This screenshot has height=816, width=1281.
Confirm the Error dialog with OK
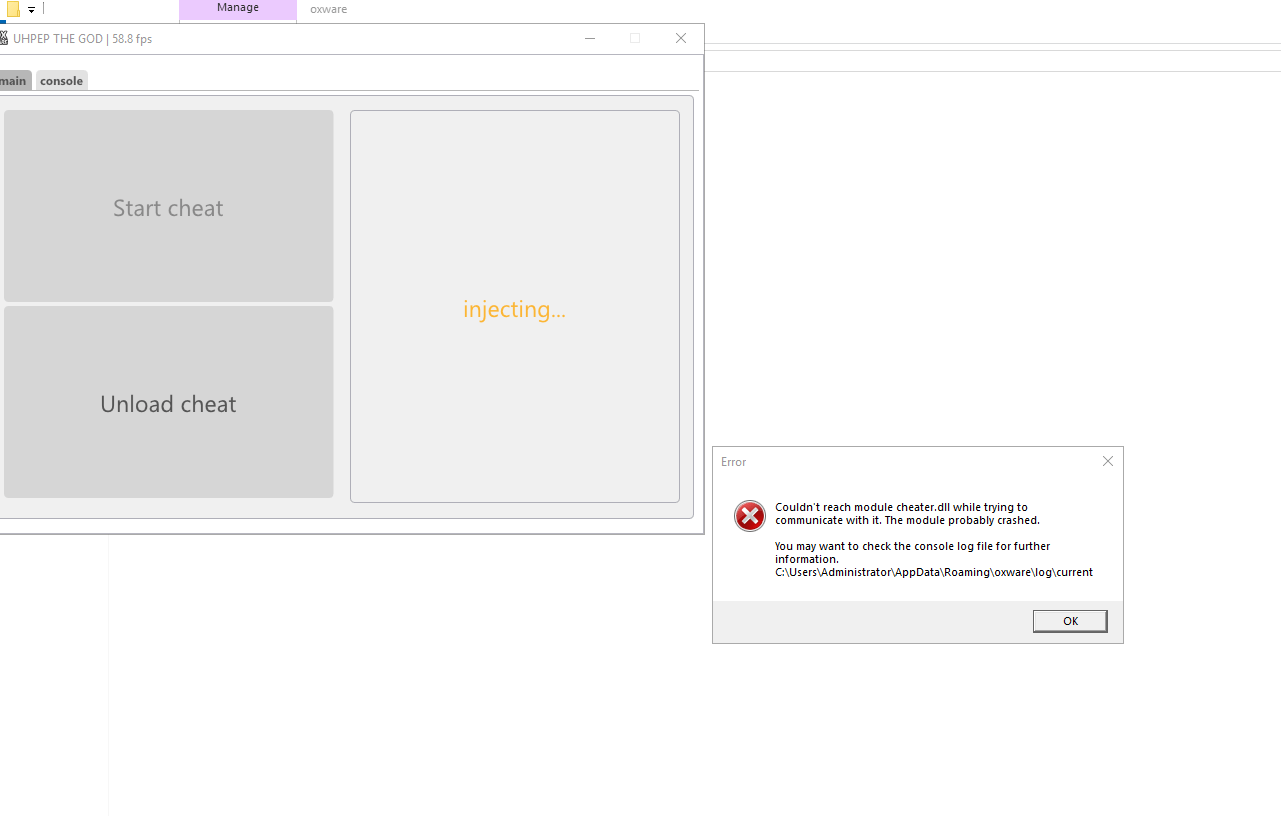pyautogui.click(x=1070, y=621)
